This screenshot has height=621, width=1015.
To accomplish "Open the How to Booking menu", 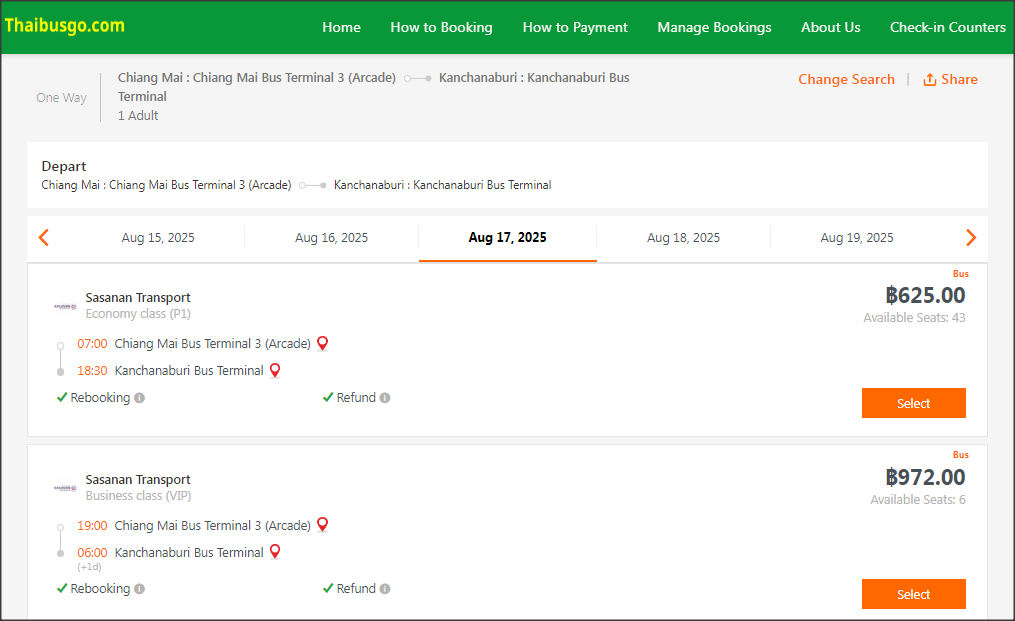I will [x=441, y=27].
